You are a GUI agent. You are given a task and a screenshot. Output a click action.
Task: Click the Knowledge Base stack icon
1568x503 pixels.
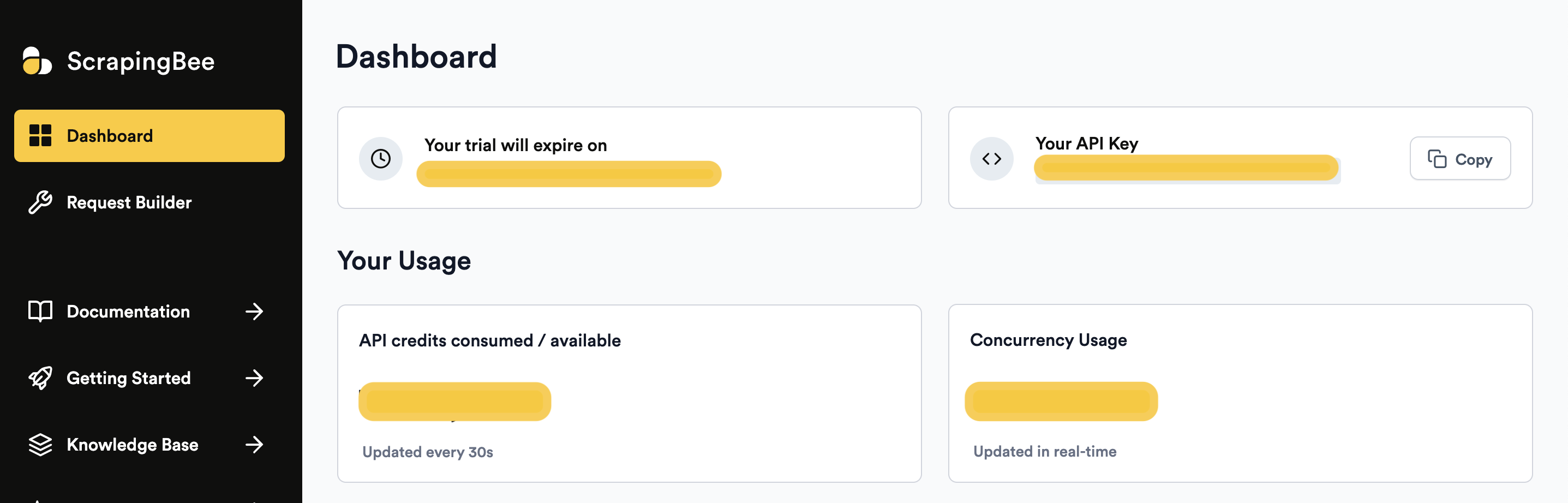(x=40, y=445)
